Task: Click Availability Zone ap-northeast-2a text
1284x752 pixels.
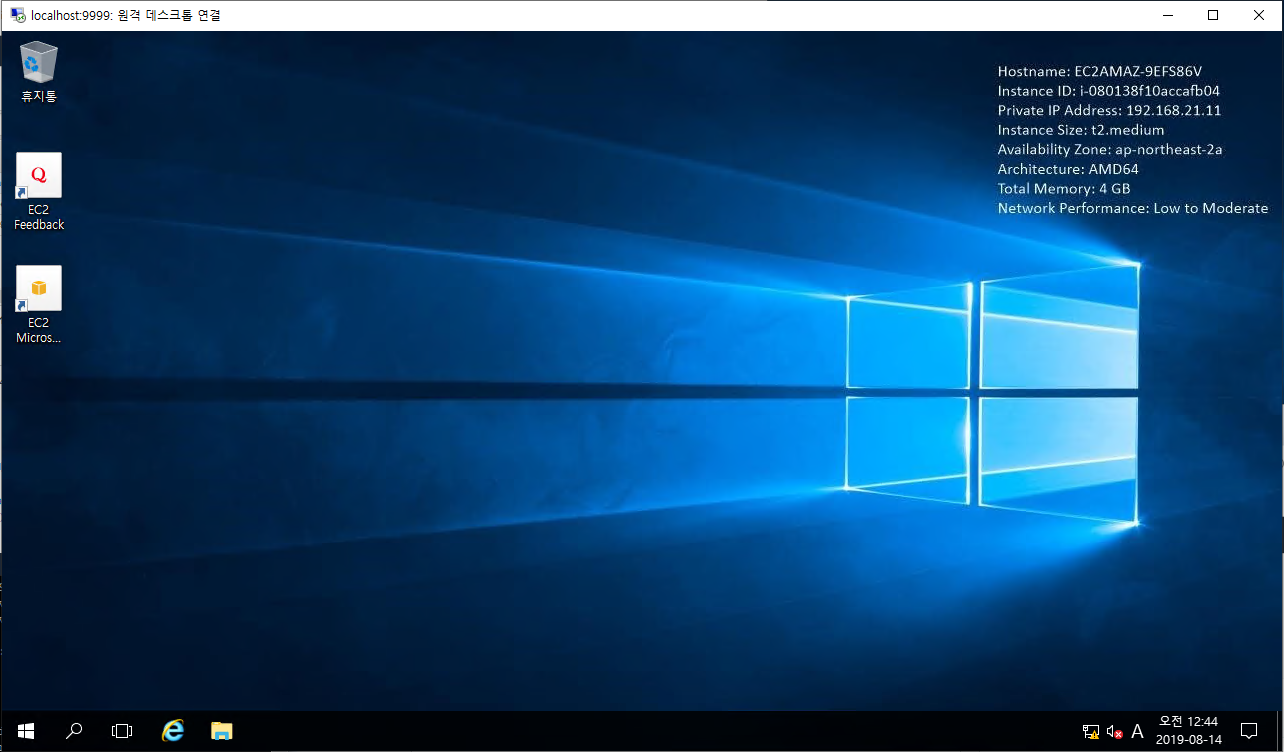Action: [1110, 150]
